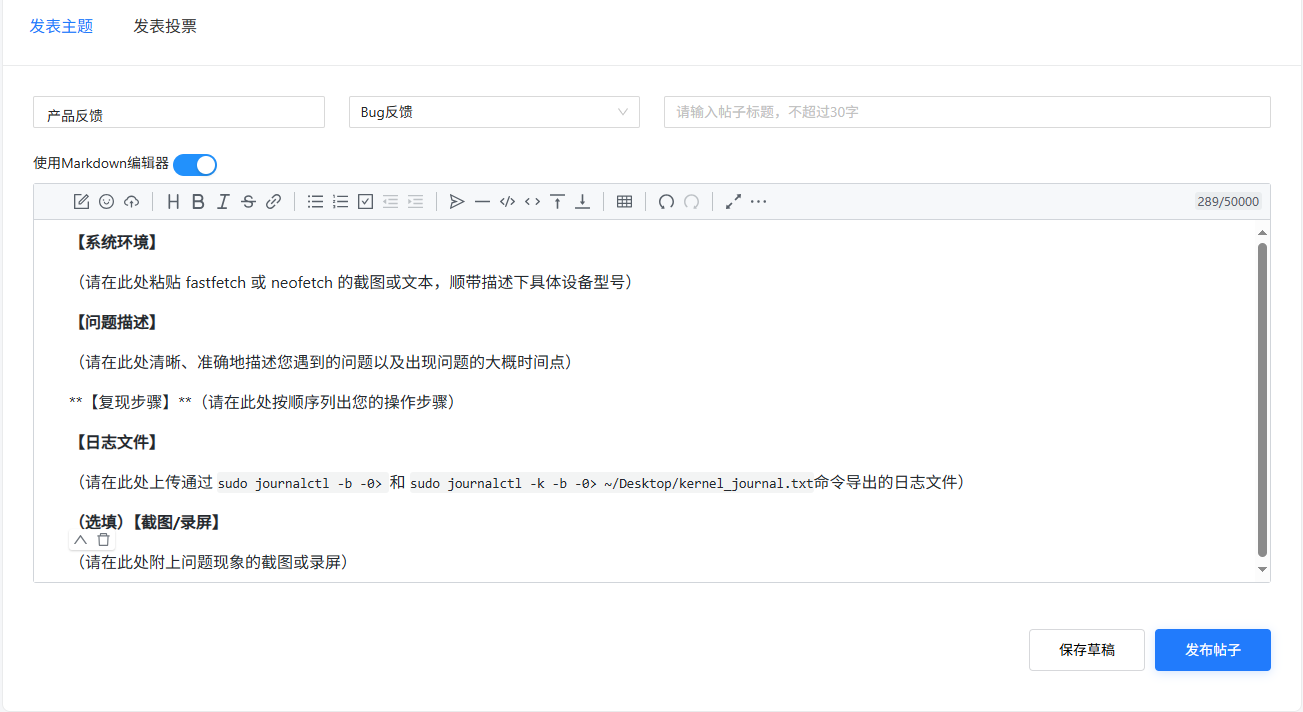Apply bold formatting with B icon

click(x=198, y=202)
